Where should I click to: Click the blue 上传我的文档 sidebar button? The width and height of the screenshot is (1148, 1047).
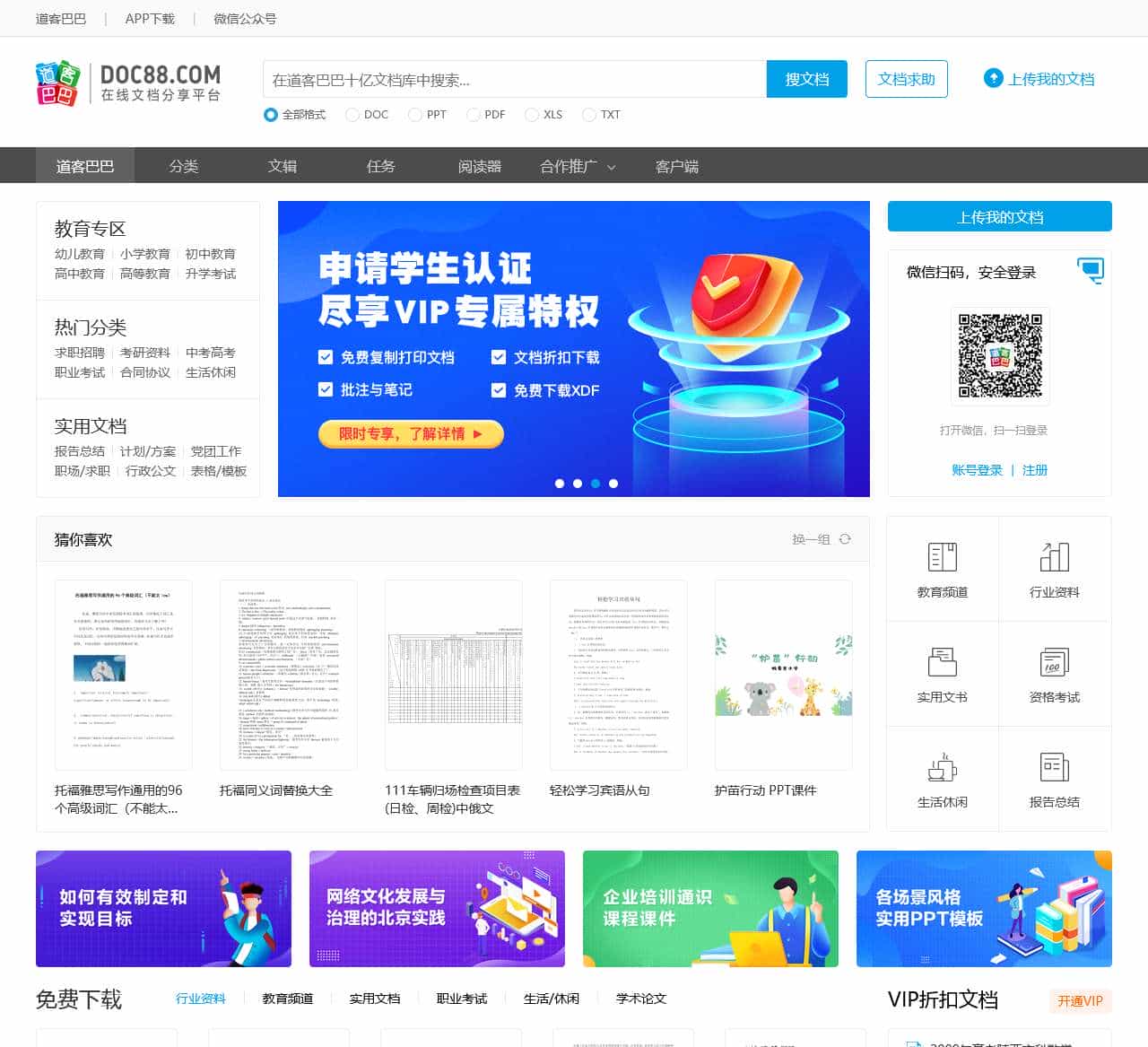1000,216
